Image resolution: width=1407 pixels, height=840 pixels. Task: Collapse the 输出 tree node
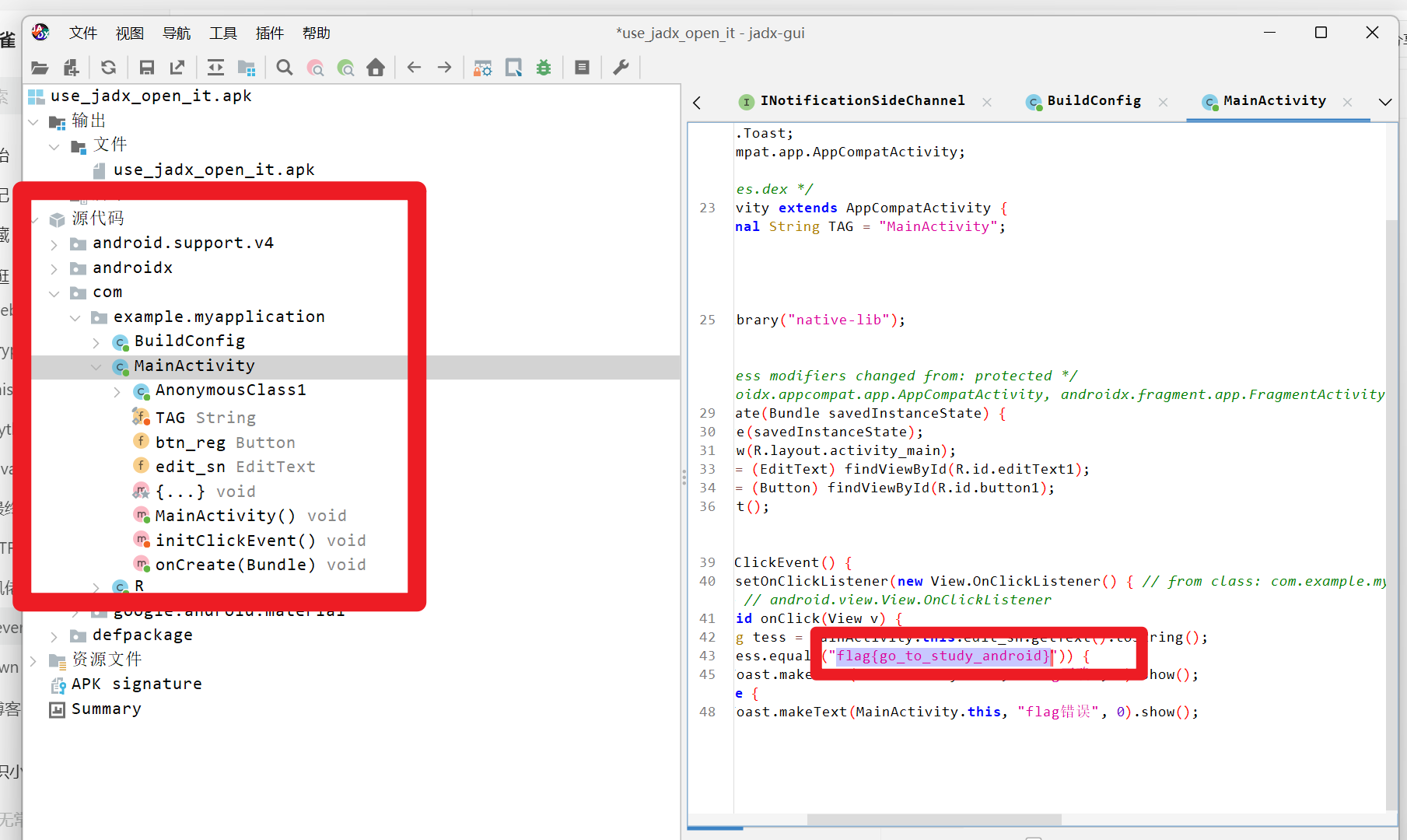click(x=33, y=121)
